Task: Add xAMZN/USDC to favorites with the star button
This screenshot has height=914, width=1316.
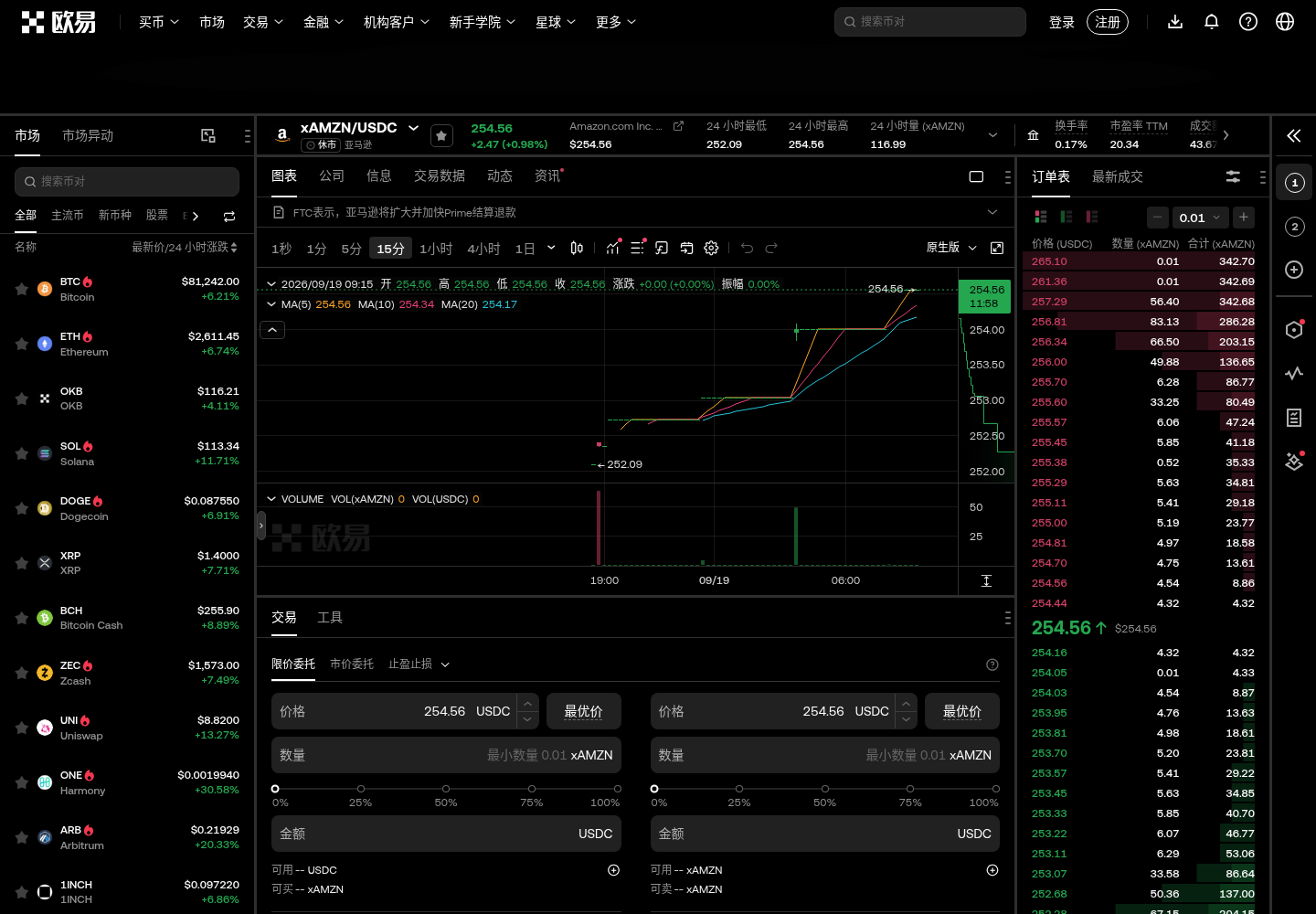Action: (441, 135)
